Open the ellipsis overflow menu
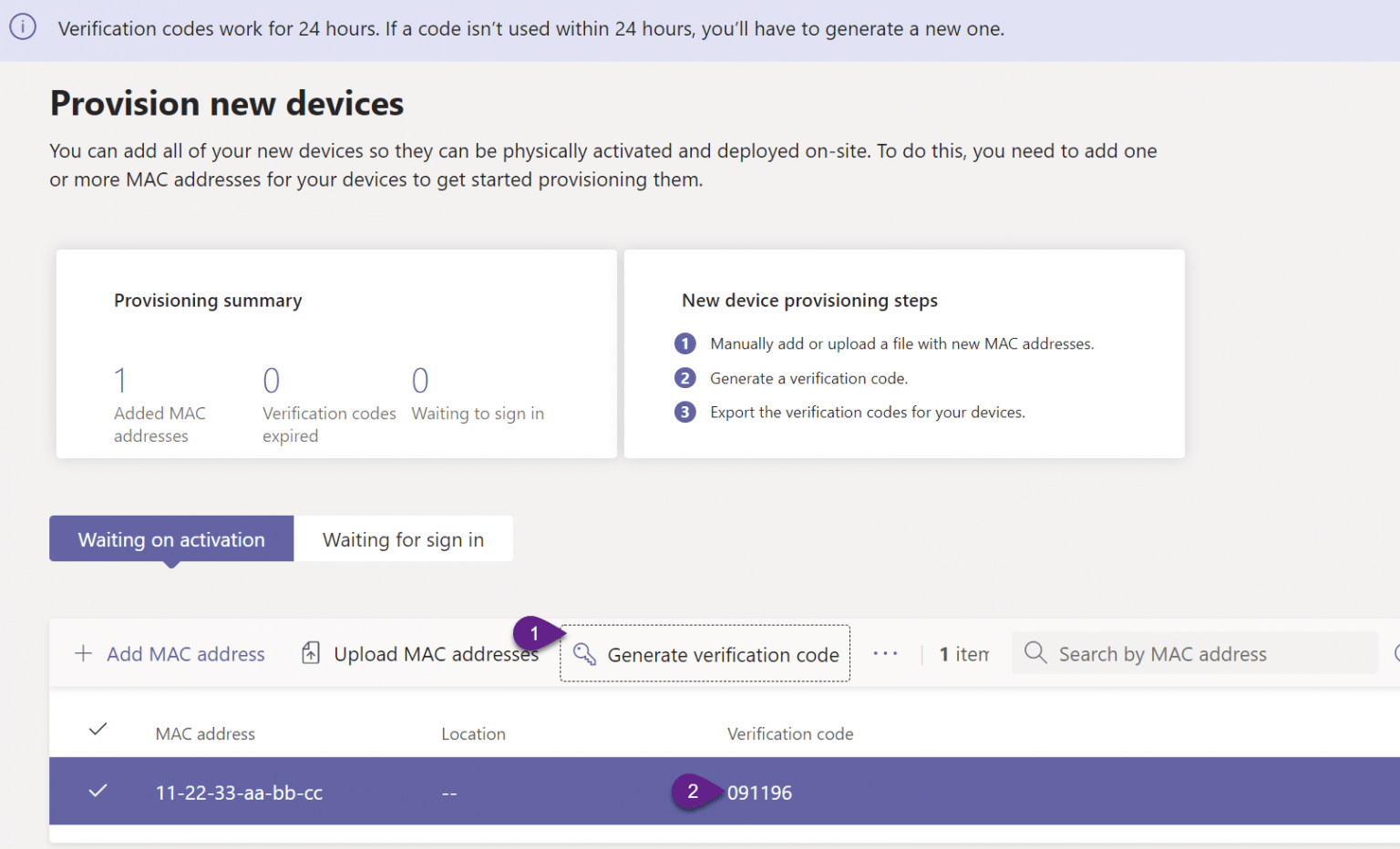The image size is (1400, 849). click(885, 652)
